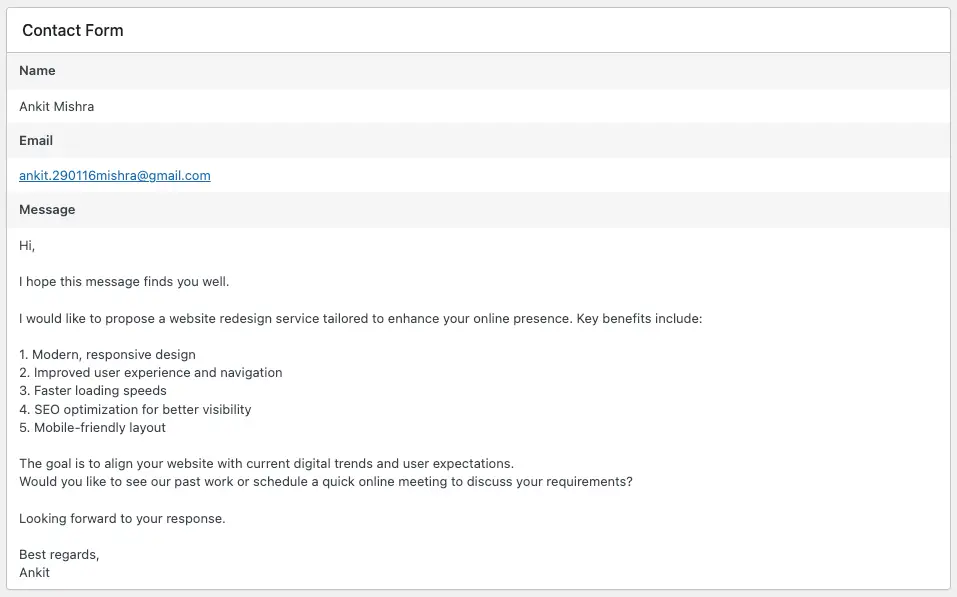Click the question about scheduling online meeting
The image size is (957, 597).
[x=326, y=482]
